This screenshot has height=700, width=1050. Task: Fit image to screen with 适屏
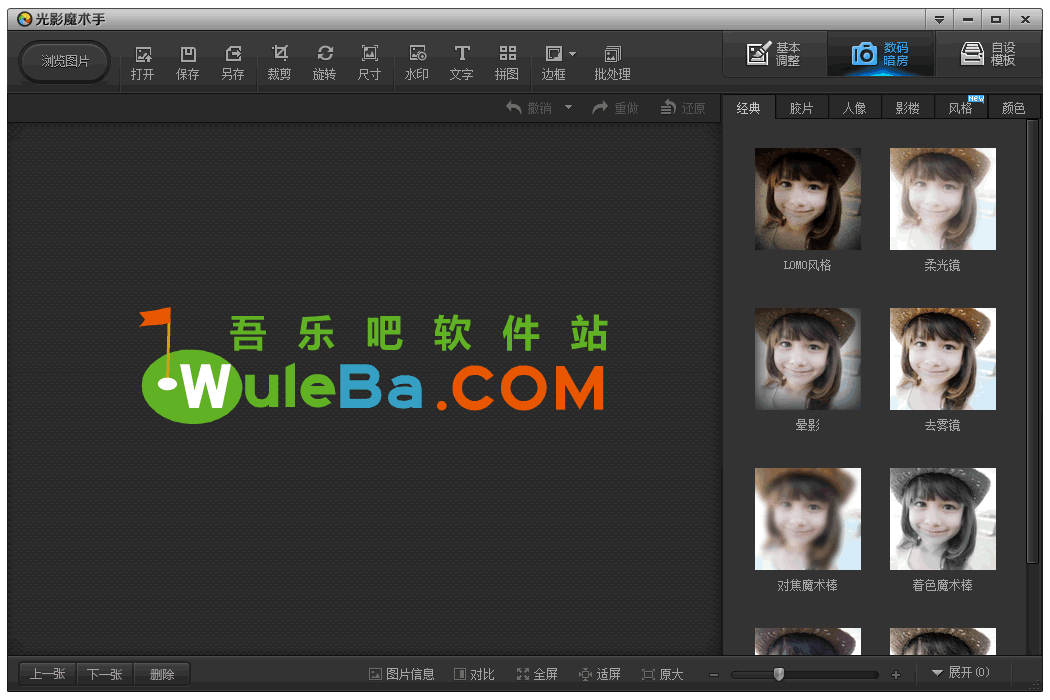click(x=600, y=674)
